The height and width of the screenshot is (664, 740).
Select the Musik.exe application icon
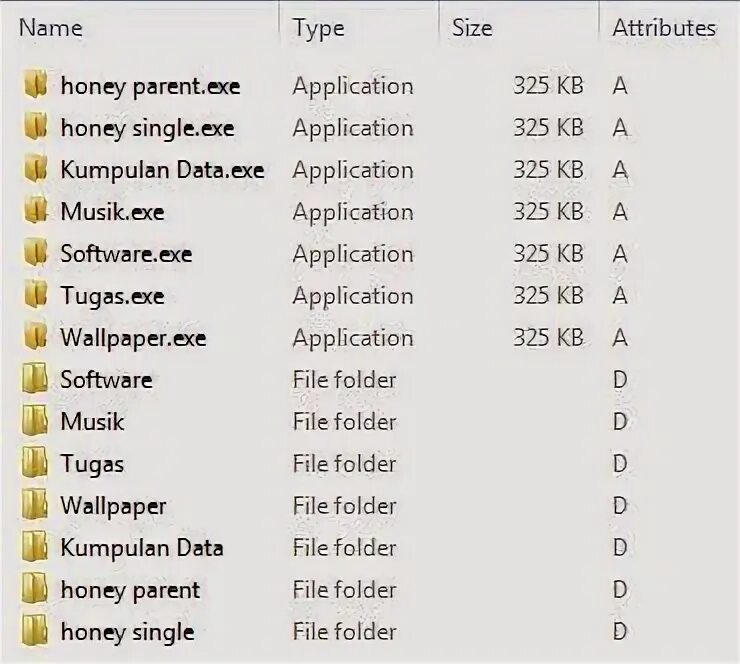(36, 210)
